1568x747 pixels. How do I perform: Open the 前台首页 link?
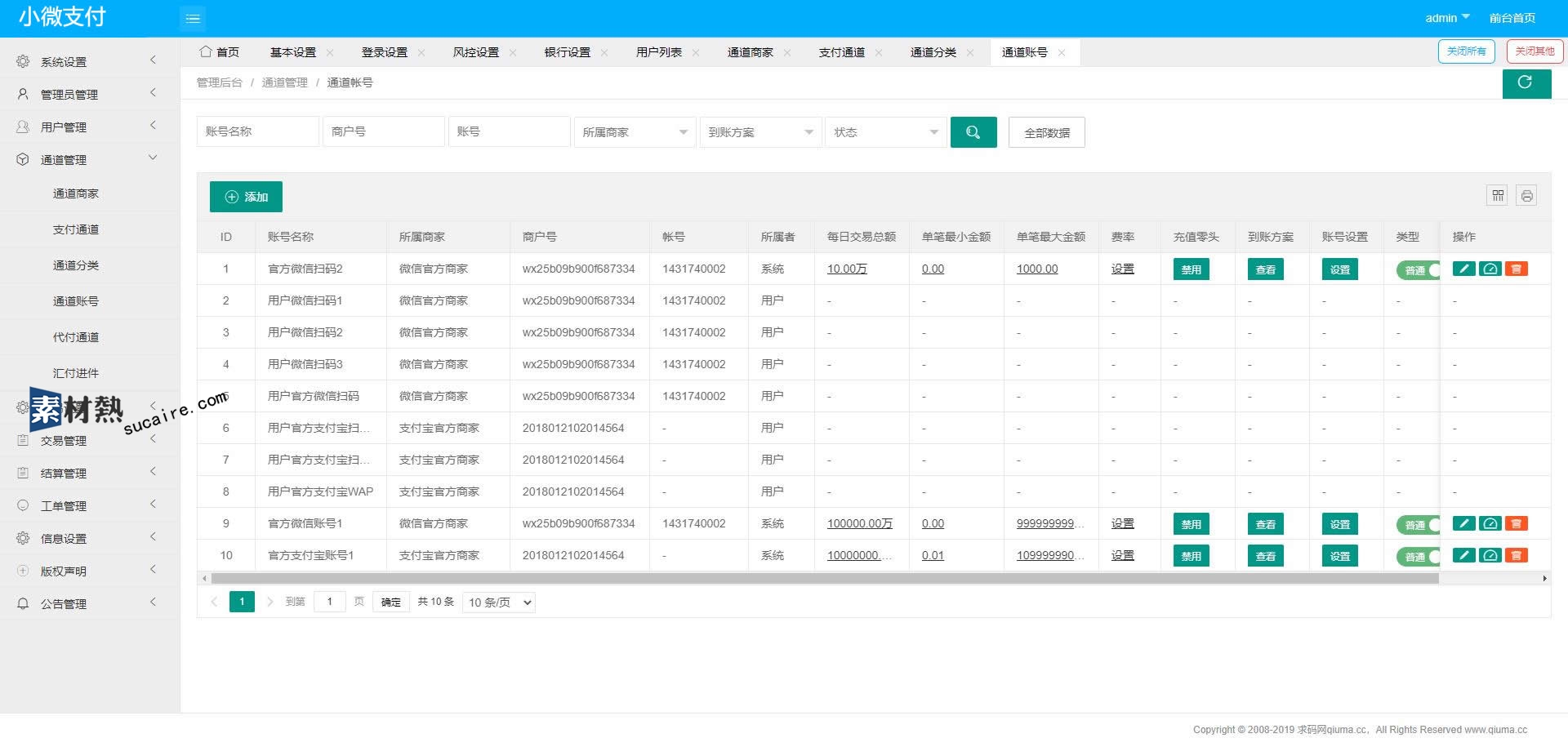pyautogui.click(x=1512, y=18)
